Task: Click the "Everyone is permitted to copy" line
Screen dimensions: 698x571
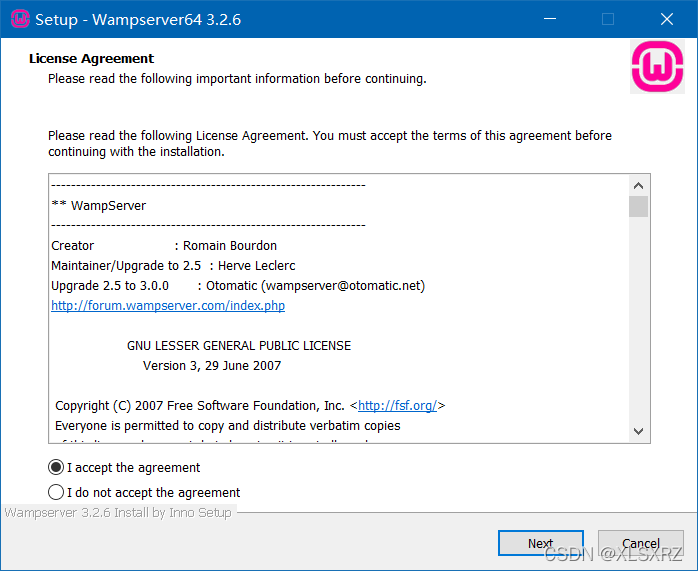Action: pyautogui.click(x=227, y=426)
